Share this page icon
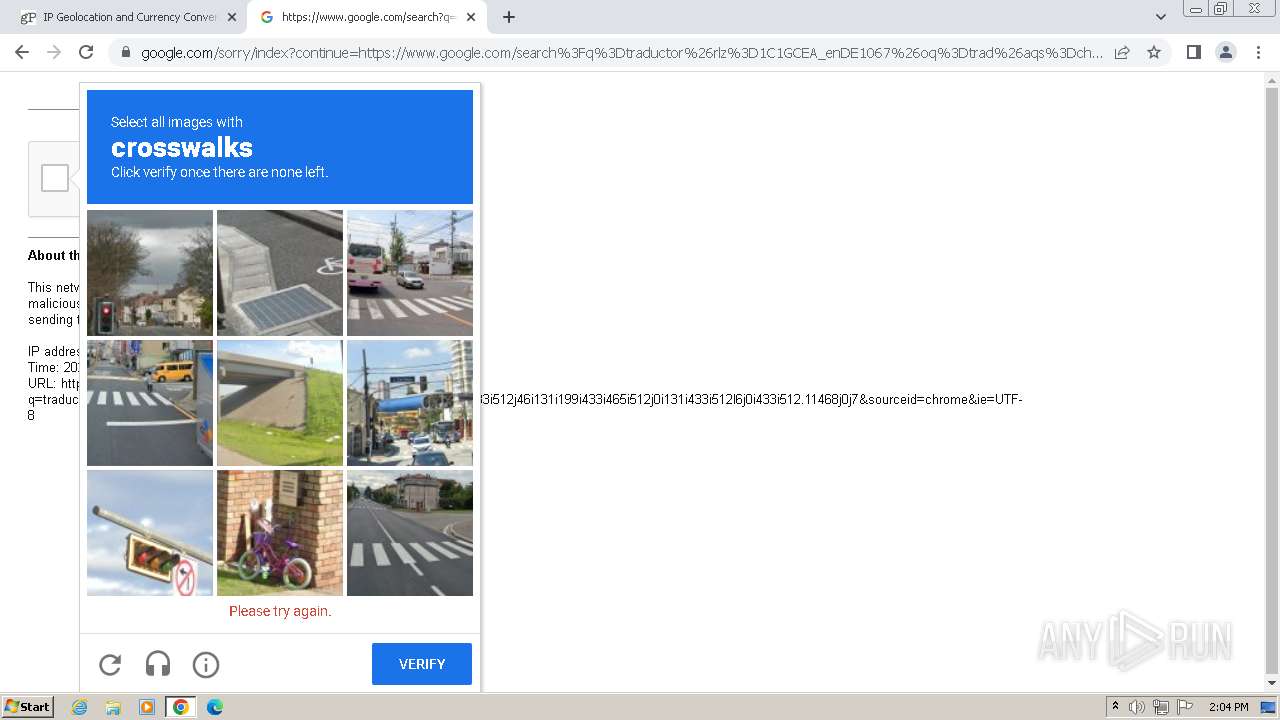 coord(1122,52)
